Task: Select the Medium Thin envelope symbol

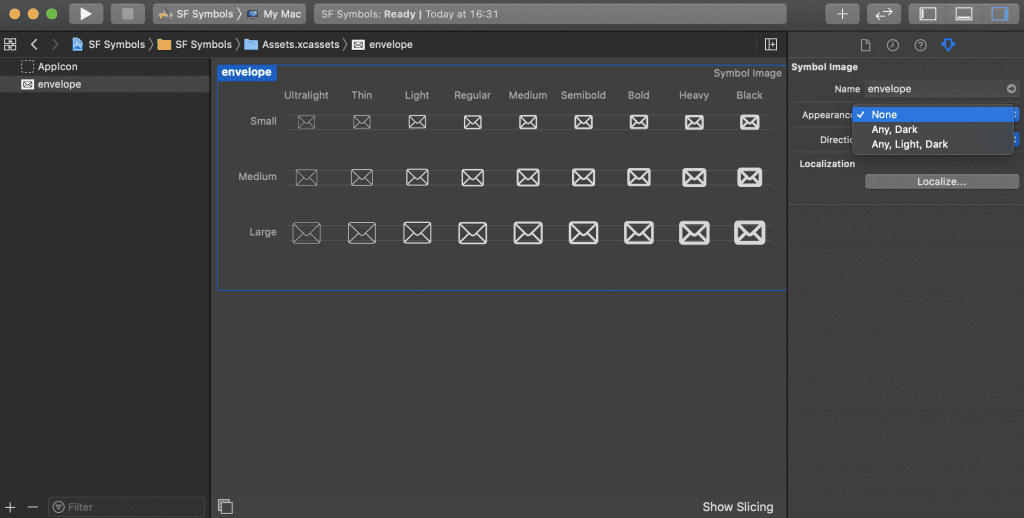Action: (x=362, y=177)
